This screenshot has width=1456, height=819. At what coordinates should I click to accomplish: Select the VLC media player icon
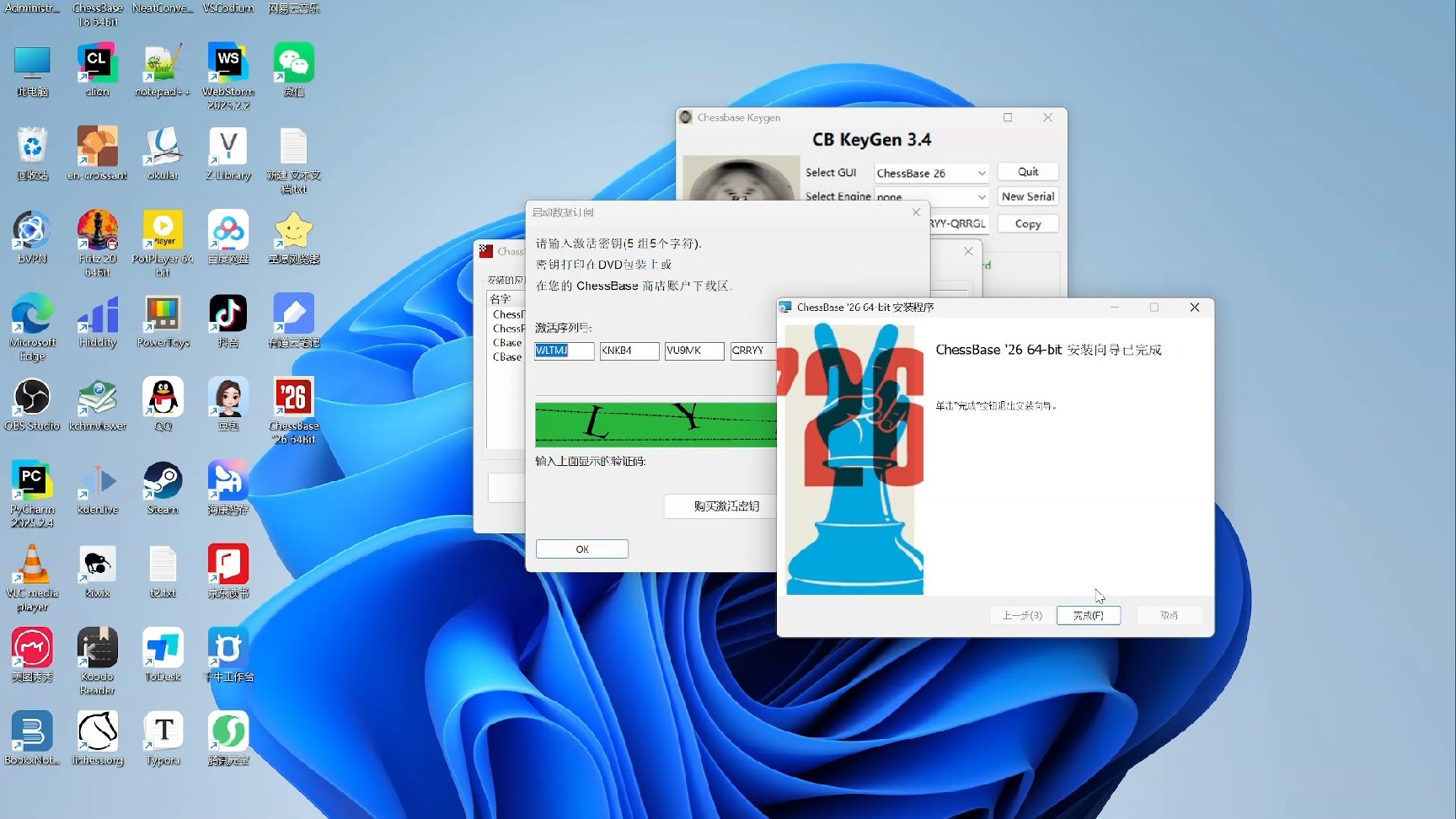click(x=32, y=577)
